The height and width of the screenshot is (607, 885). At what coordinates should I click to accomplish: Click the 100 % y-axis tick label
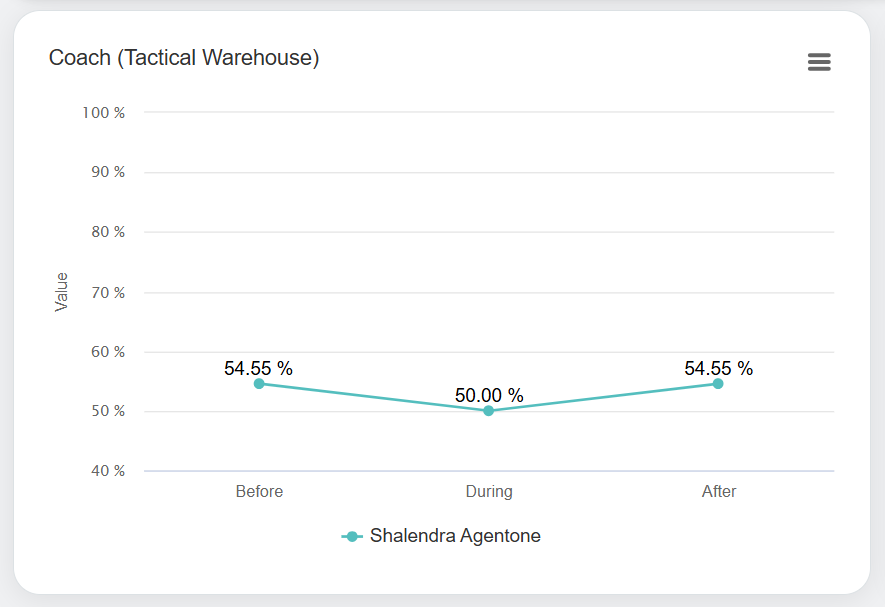[x=104, y=113]
